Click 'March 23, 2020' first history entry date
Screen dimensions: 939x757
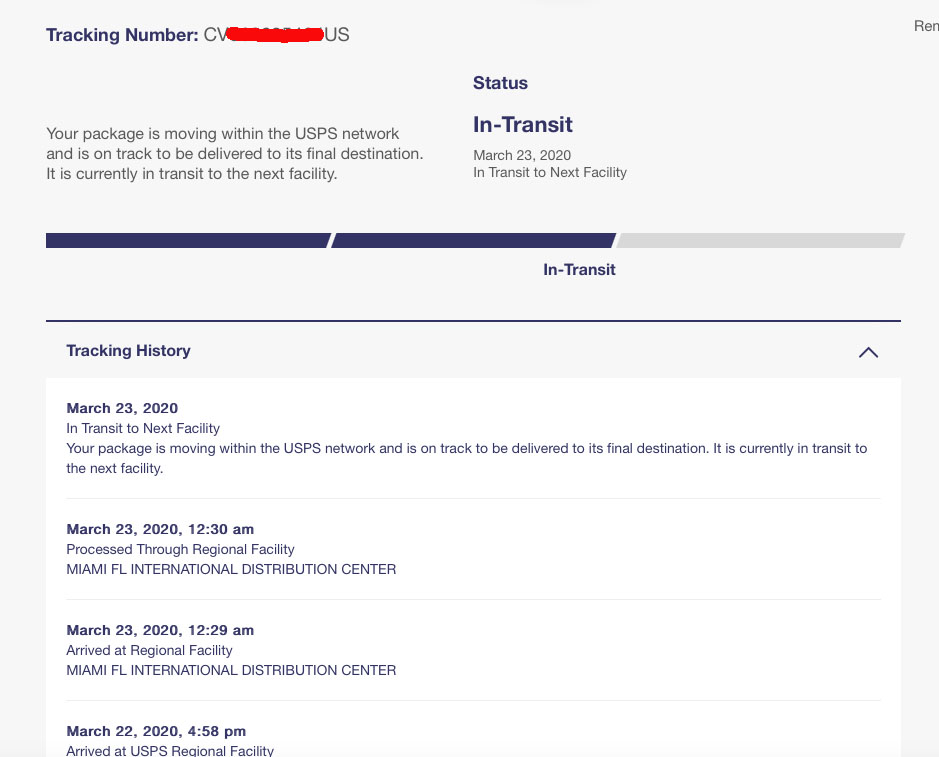(122, 408)
